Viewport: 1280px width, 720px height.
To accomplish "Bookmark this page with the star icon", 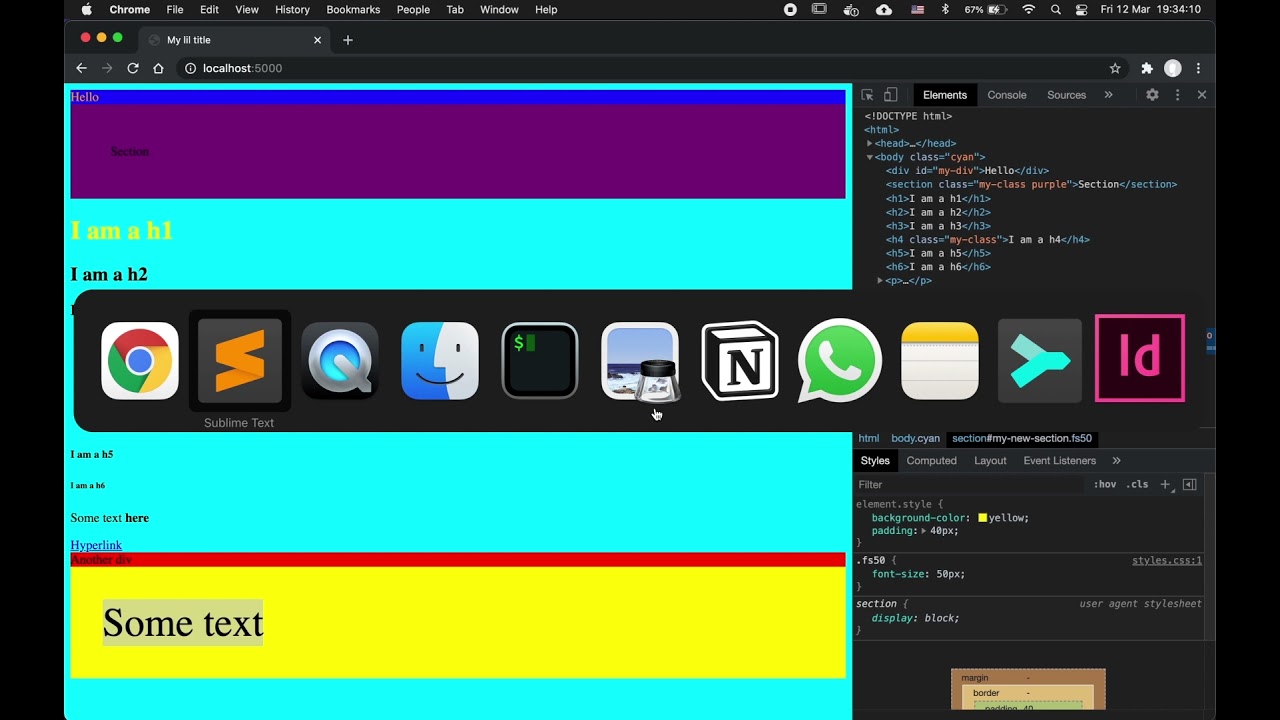I will (x=1115, y=68).
